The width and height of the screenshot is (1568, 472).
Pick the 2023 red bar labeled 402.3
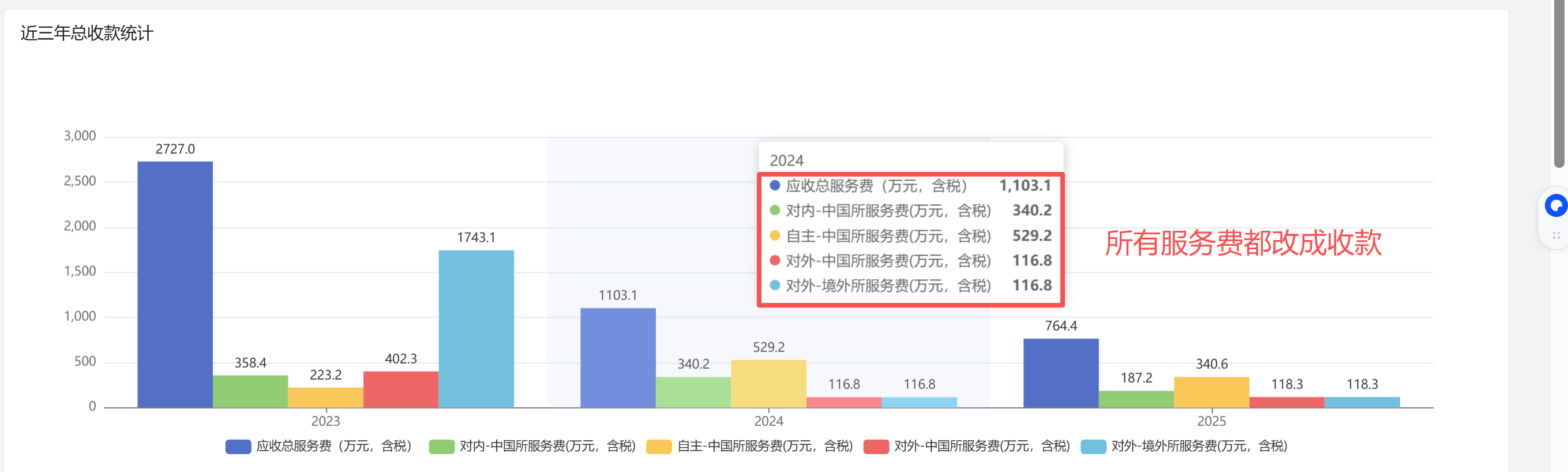401,389
